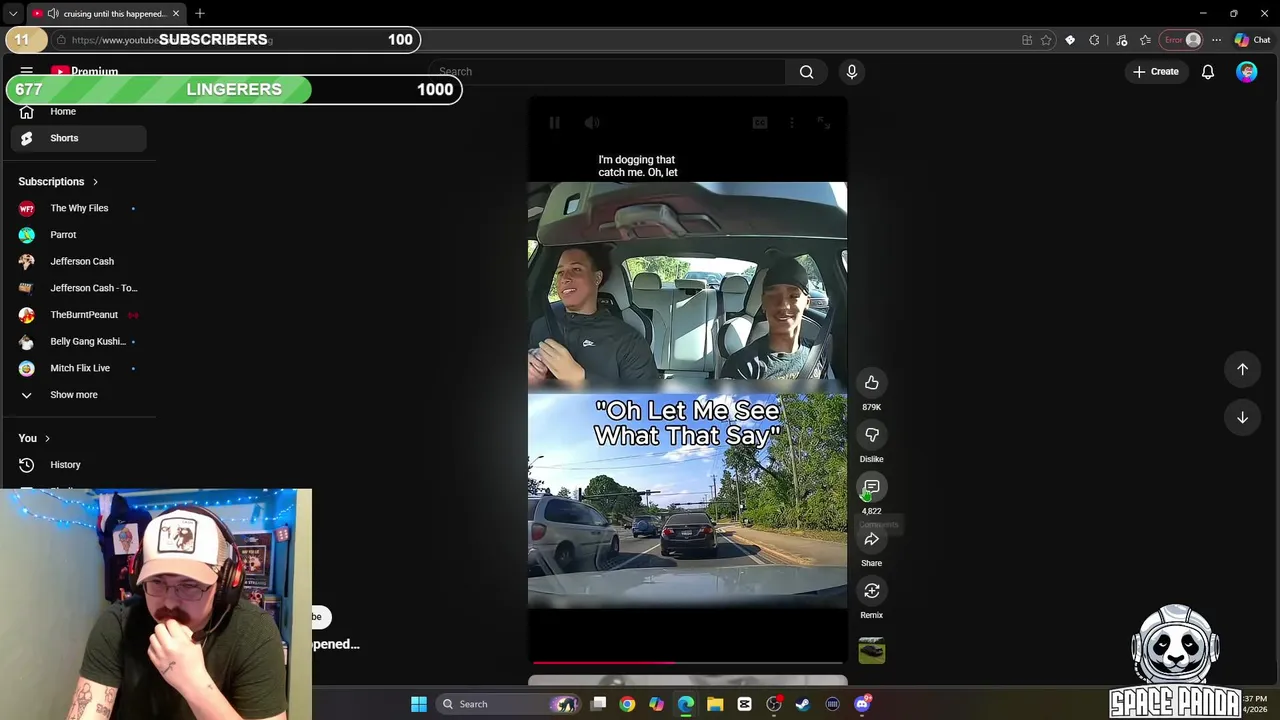Open a new browser tab
The image size is (1280, 720).
(x=200, y=14)
